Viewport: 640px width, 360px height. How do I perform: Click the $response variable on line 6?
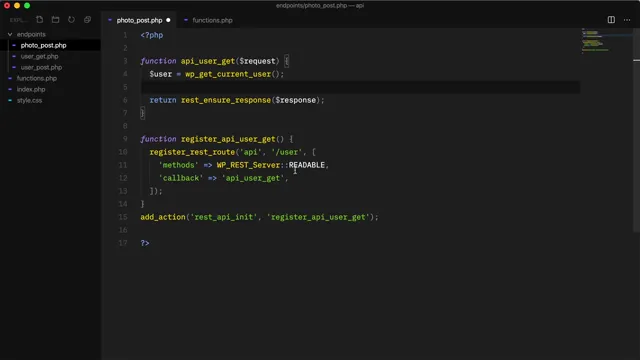[296, 100]
